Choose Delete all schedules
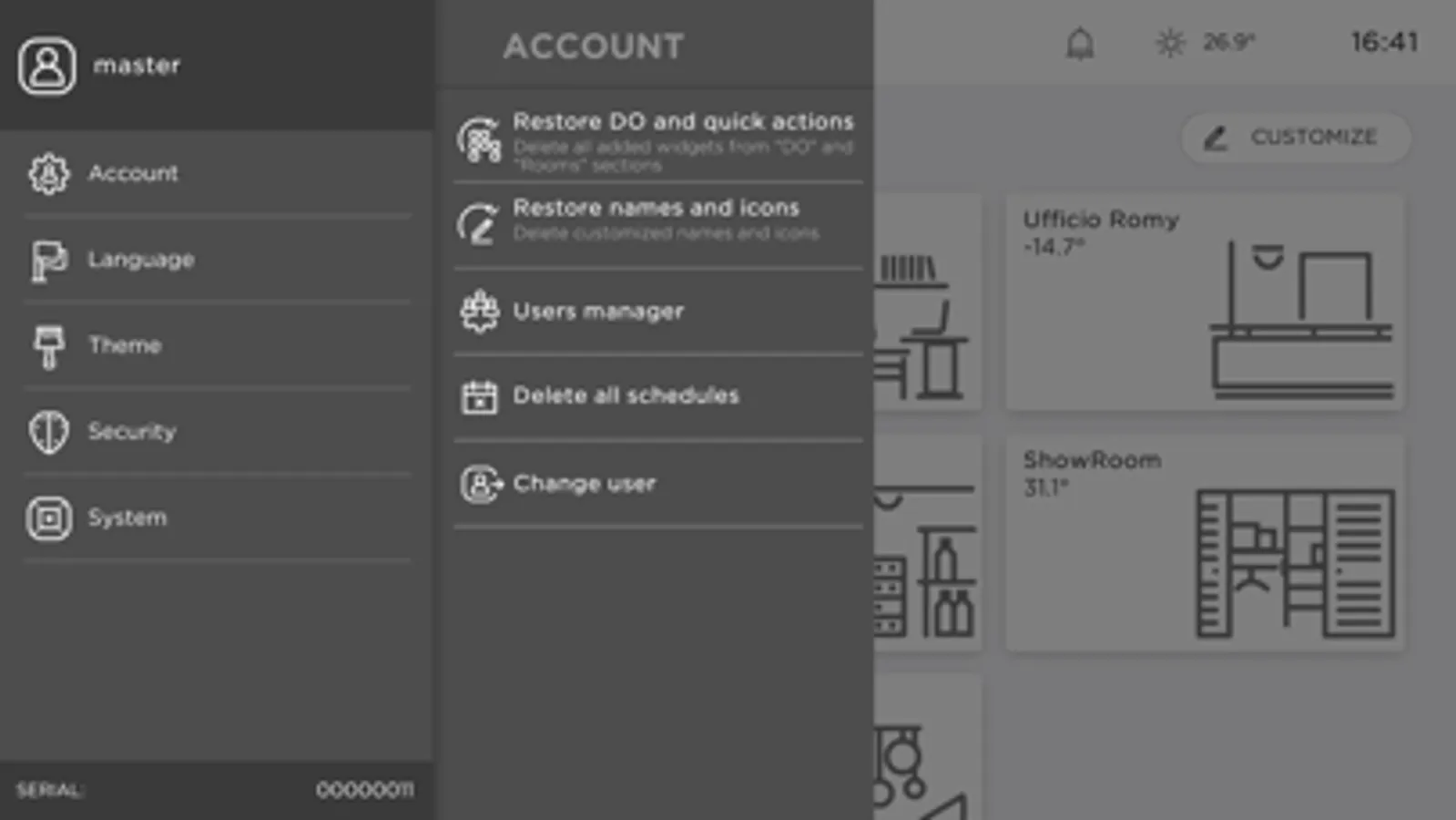1456x820 pixels. pos(658,396)
